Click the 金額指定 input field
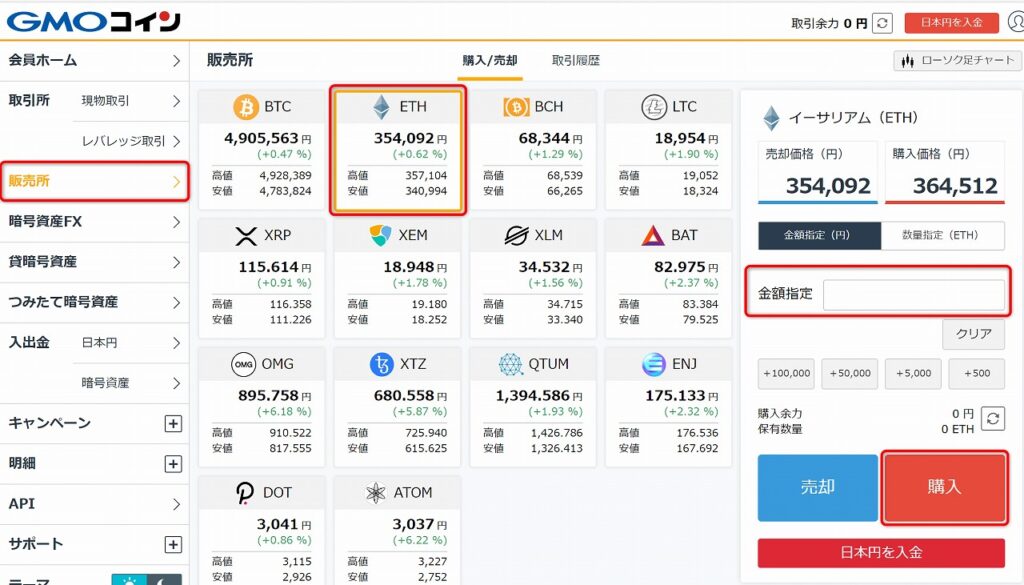The image size is (1024, 585). click(x=914, y=294)
